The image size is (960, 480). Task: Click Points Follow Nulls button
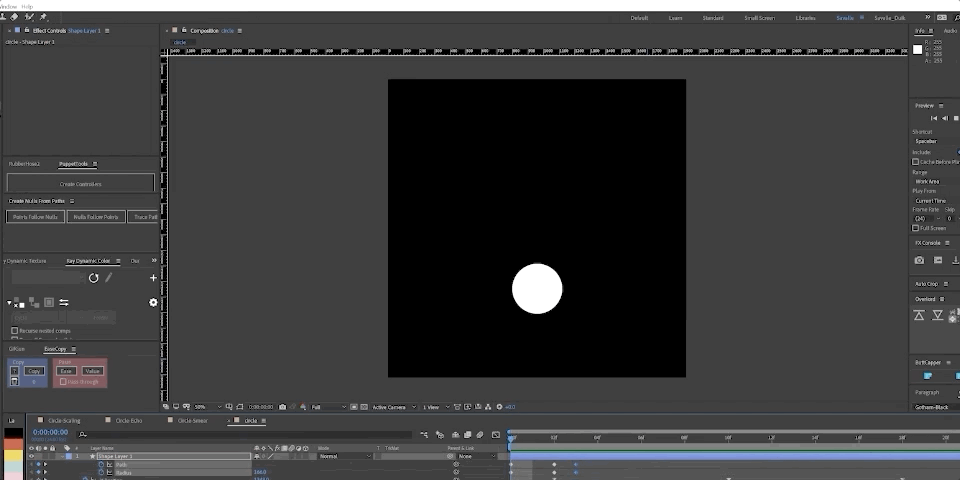click(36, 217)
